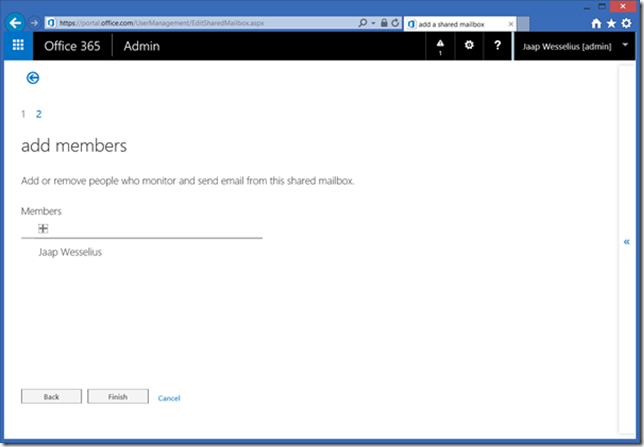
Task: Click the browser forward navigation button
Action: (35, 22)
